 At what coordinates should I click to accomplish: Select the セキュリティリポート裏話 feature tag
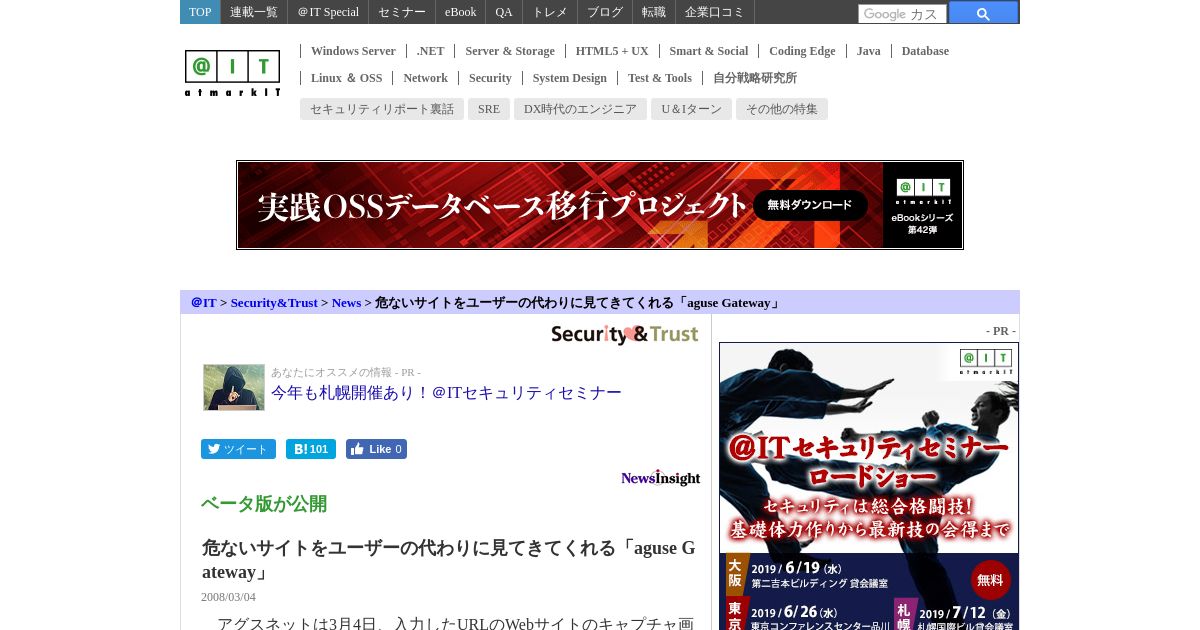[382, 109]
